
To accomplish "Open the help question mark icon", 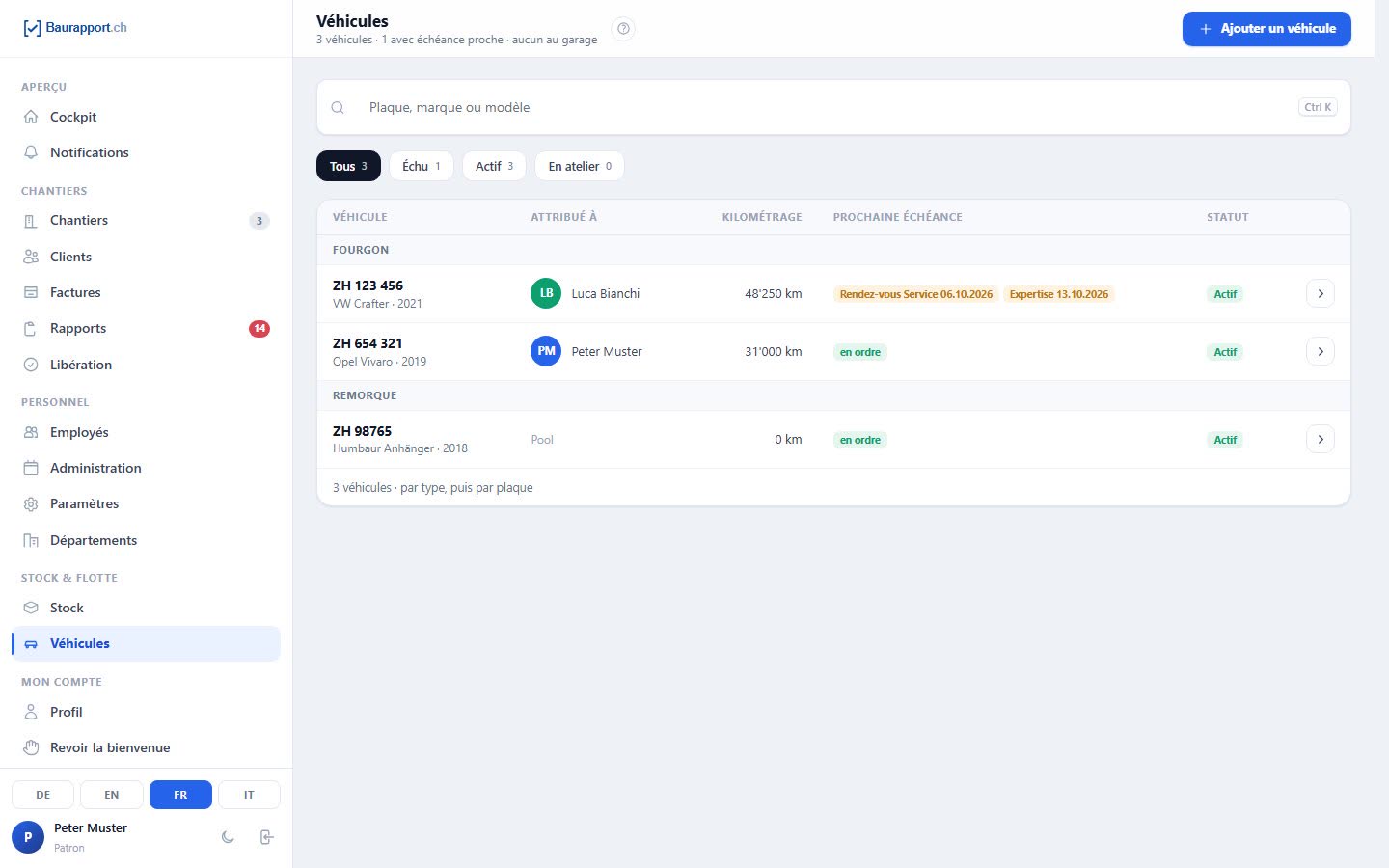I will [x=624, y=29].
